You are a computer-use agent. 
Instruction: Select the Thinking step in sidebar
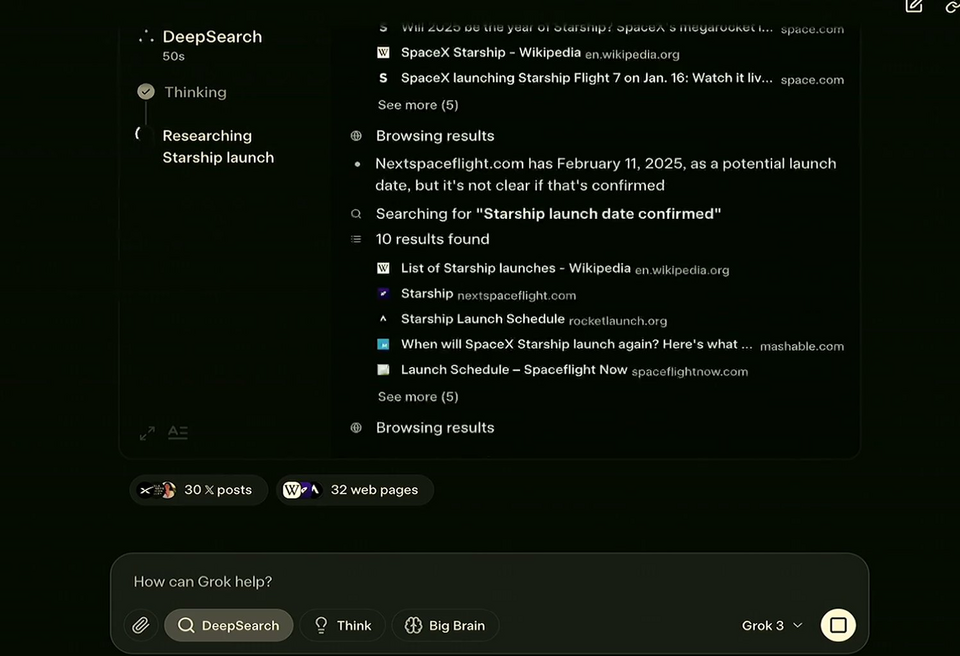[195, 92]
